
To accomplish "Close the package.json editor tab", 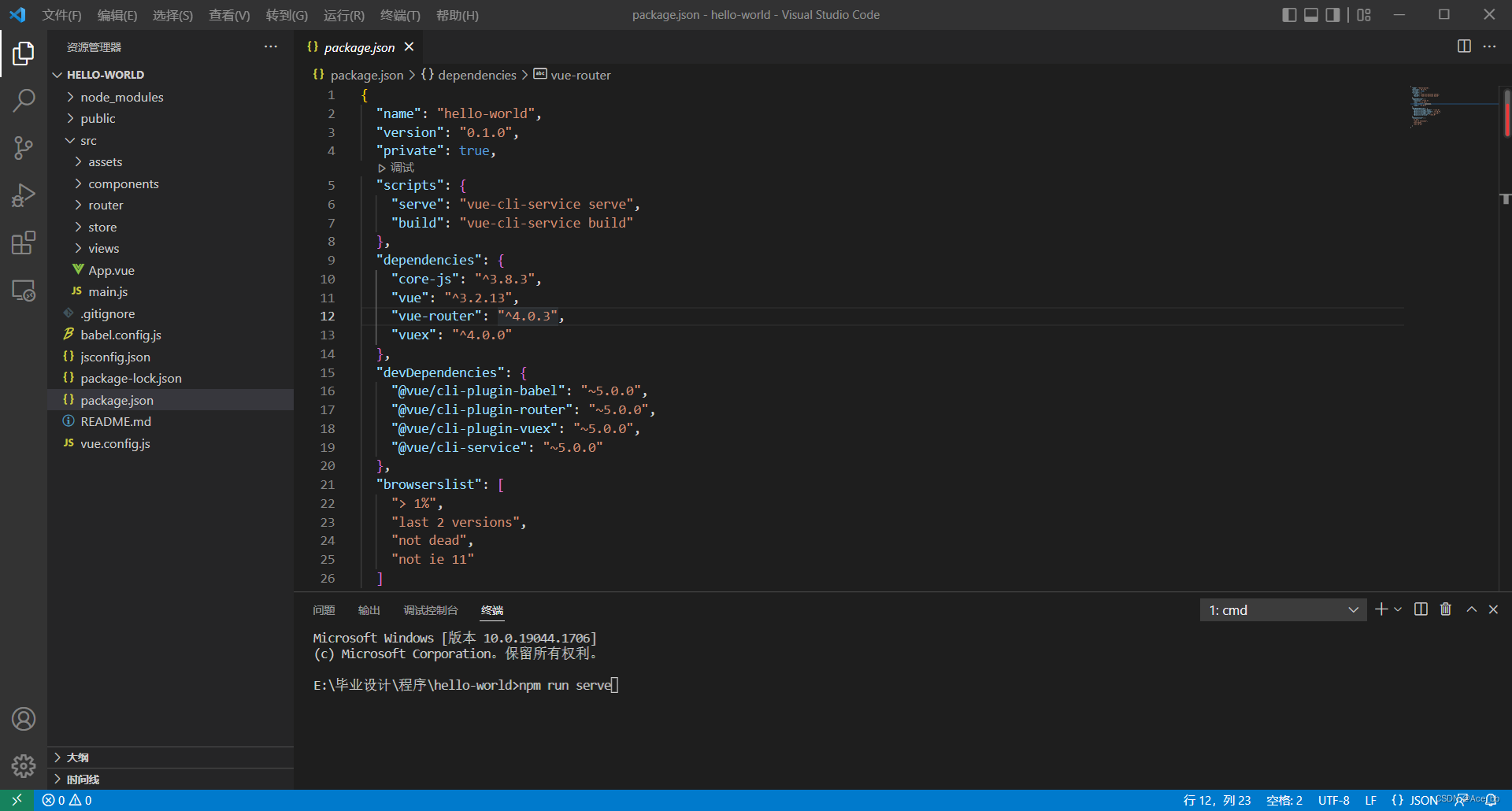I will [x=409, y=47].
